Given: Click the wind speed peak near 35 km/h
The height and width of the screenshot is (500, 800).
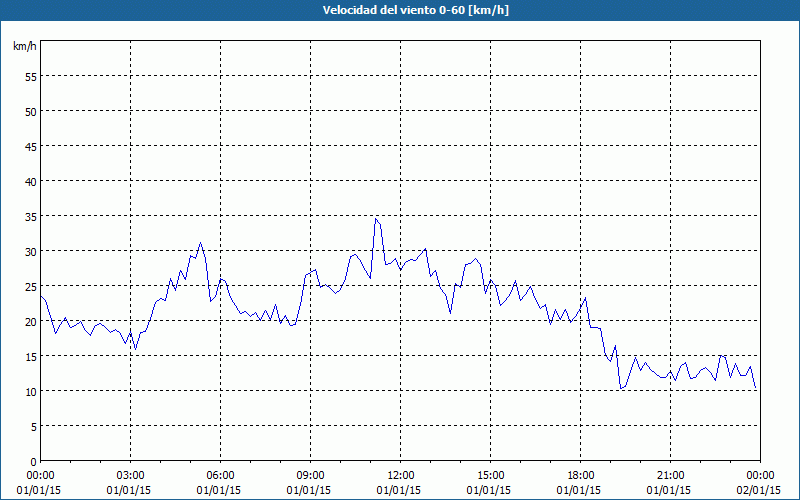Looking at the screenshot, I should pos(376,219).
